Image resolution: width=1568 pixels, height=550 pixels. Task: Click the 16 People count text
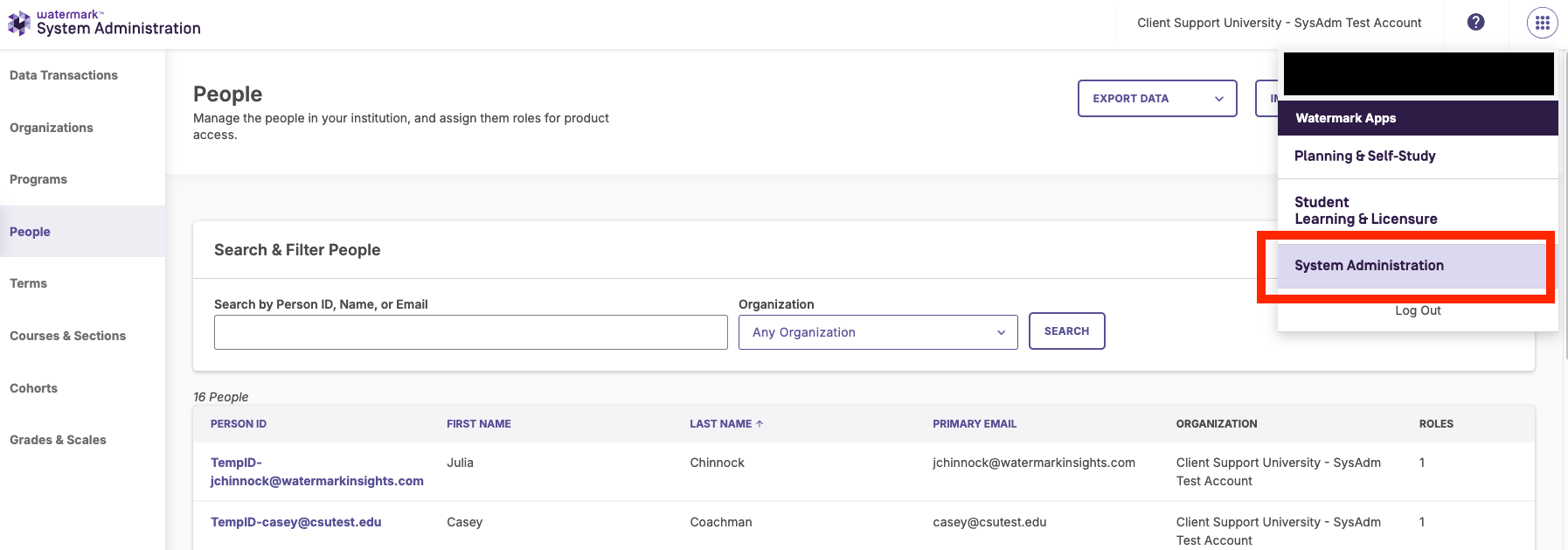(x=220, y=397)
